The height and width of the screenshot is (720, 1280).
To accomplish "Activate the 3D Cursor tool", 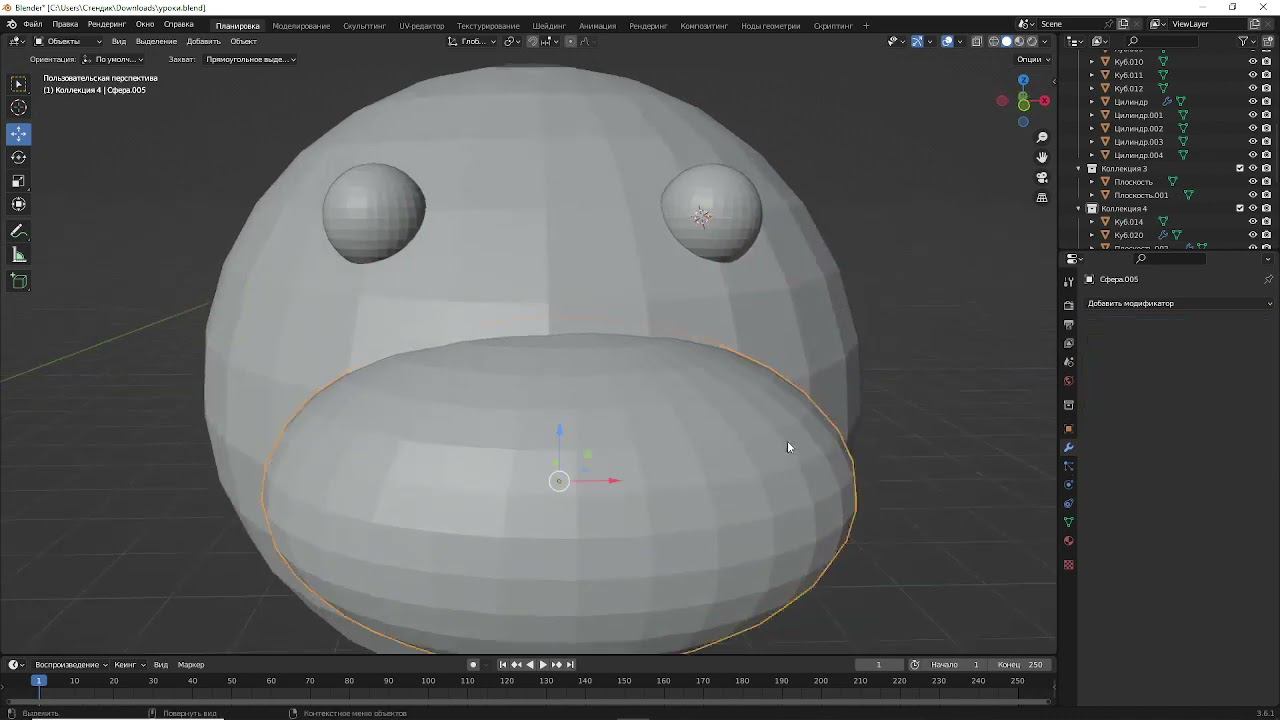I will click(19, 108).
